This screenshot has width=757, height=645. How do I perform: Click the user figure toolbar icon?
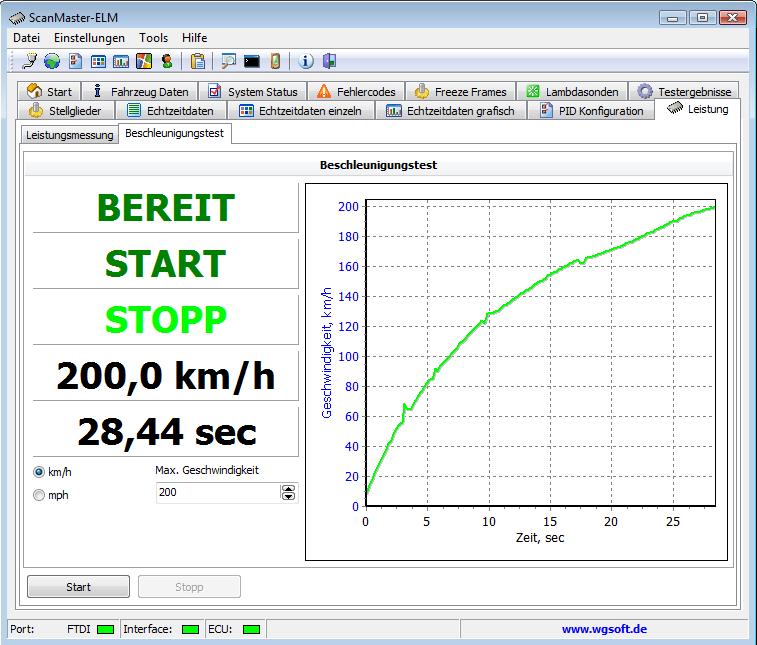pos(166,61)
